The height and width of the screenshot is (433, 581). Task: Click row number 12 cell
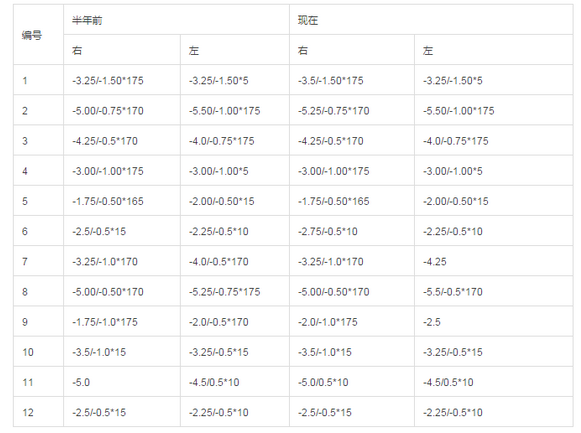38,412
